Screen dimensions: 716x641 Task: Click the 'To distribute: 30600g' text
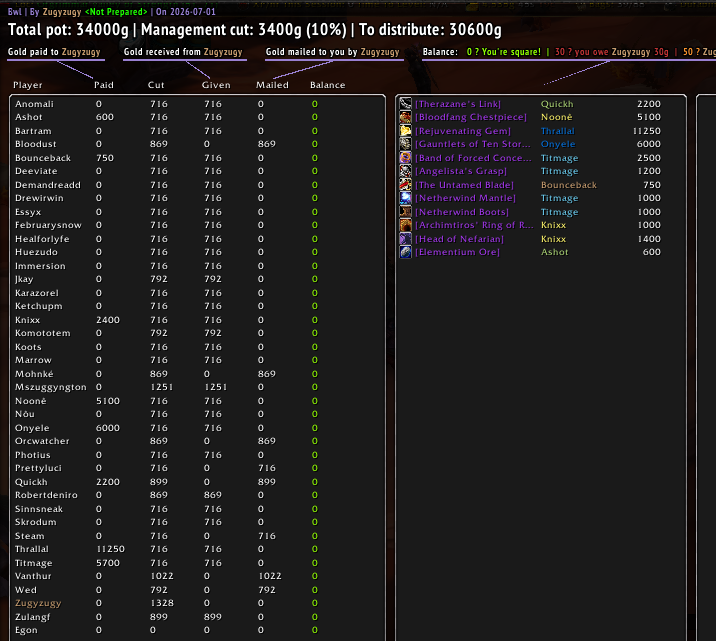pyautogui.click(x=430, y=30)
